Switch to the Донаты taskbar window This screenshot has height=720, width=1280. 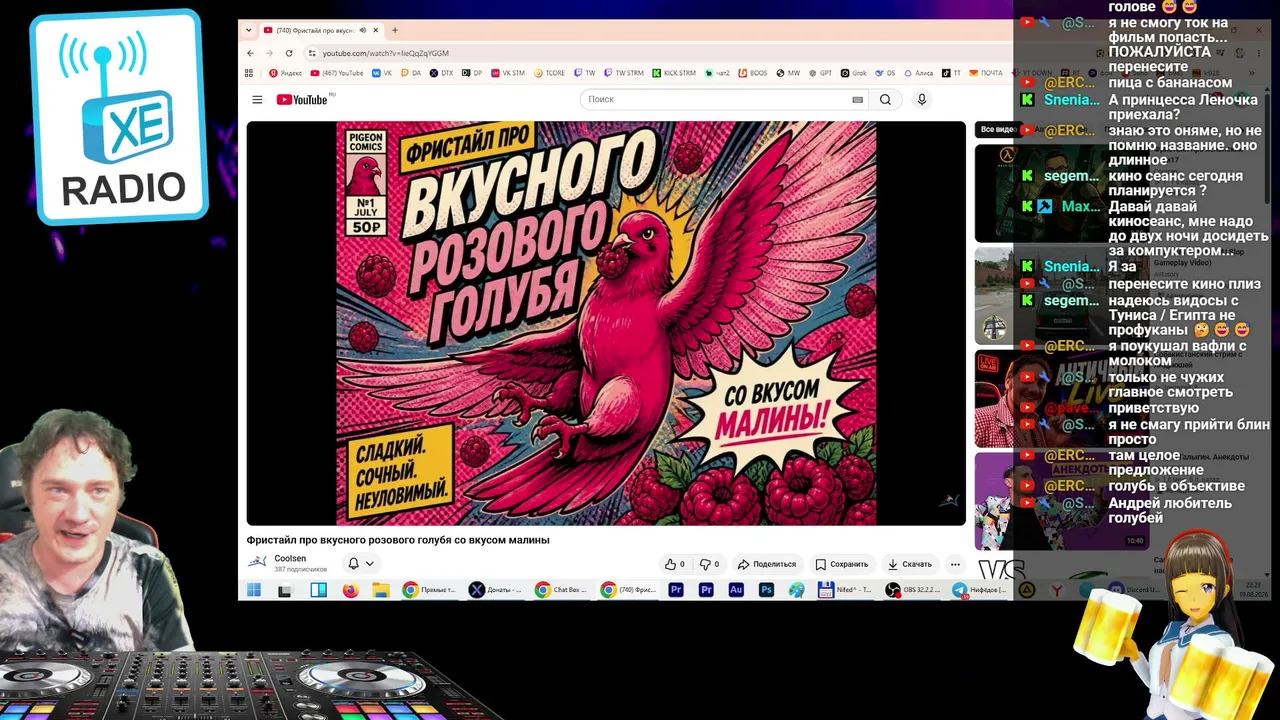(x=496, y=591)
